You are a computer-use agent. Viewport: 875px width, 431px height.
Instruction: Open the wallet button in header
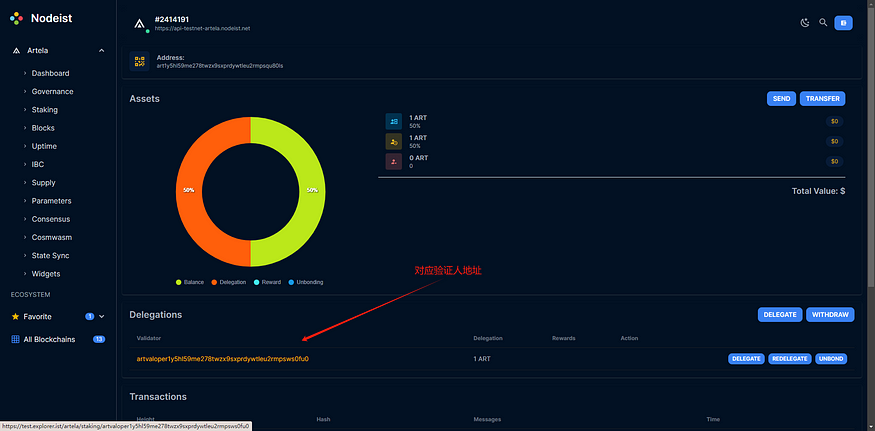[x=843, y=23]
